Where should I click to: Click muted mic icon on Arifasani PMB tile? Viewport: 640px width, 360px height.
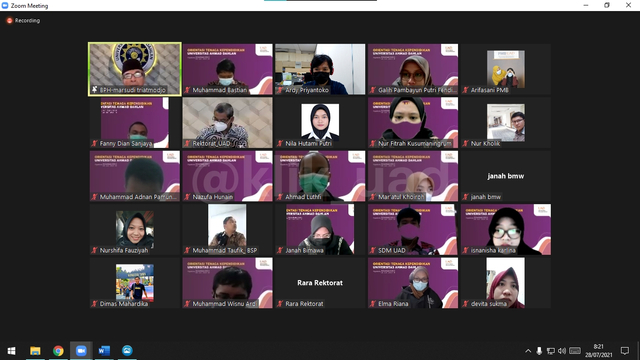point(466,90)
